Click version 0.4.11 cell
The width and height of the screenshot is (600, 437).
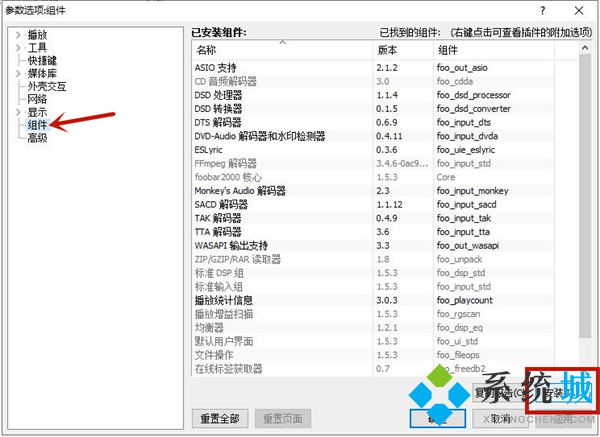[389, 136]
